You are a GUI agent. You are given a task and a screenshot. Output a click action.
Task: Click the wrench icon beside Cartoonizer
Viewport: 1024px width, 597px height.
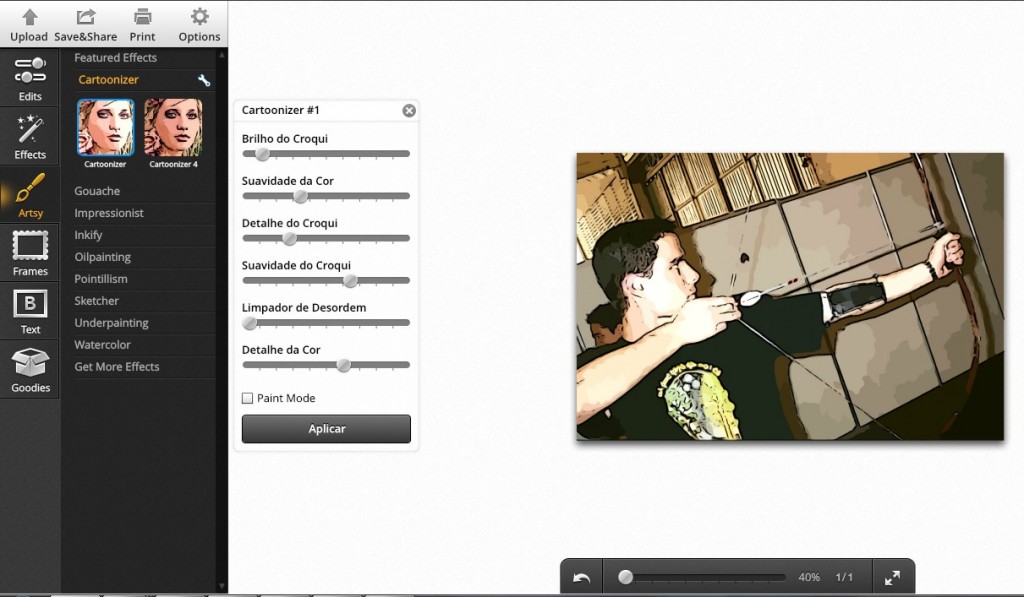pyautogui.click(x=204, y=80)
